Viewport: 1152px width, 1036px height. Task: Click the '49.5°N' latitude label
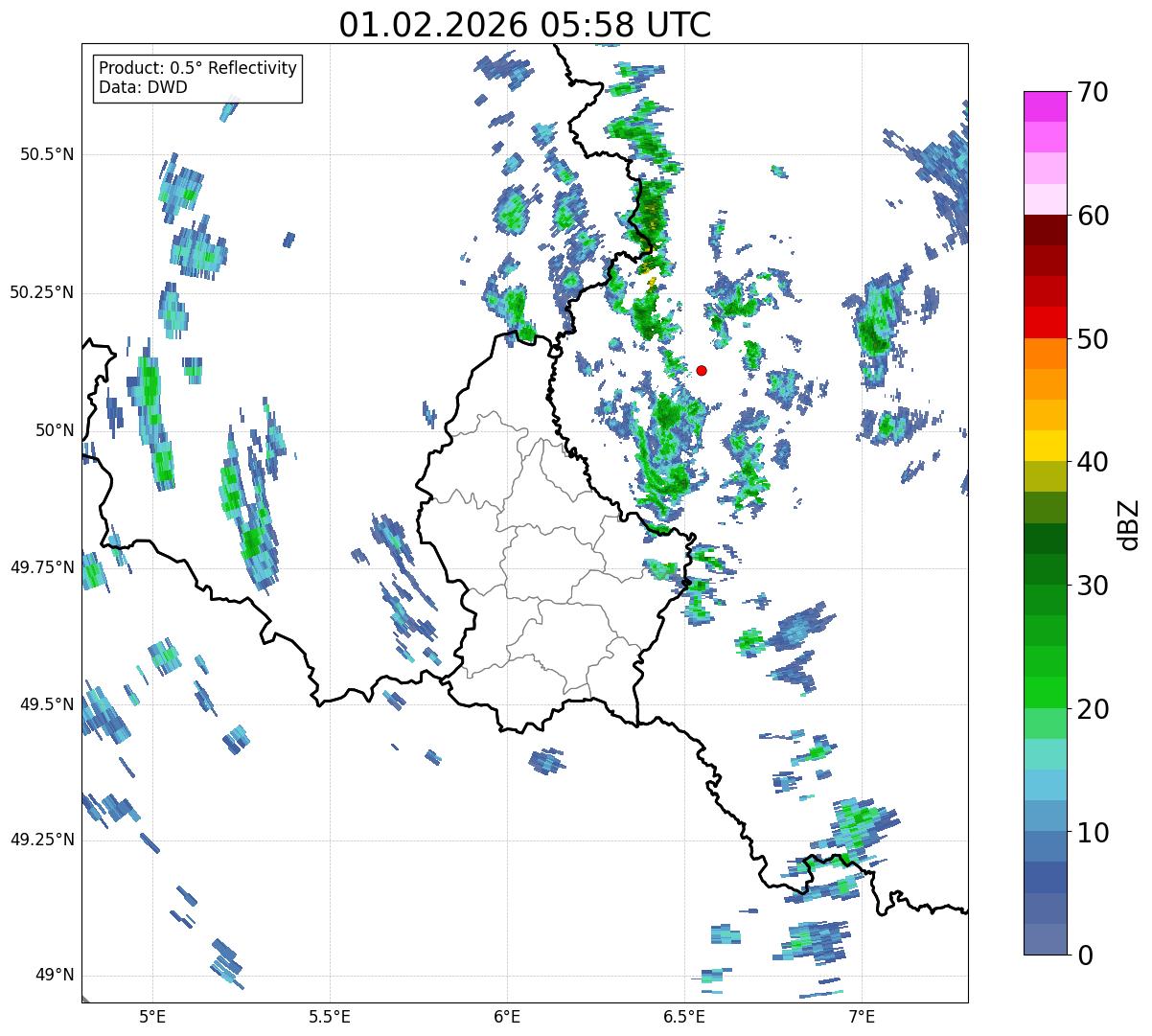pos(47,704)
